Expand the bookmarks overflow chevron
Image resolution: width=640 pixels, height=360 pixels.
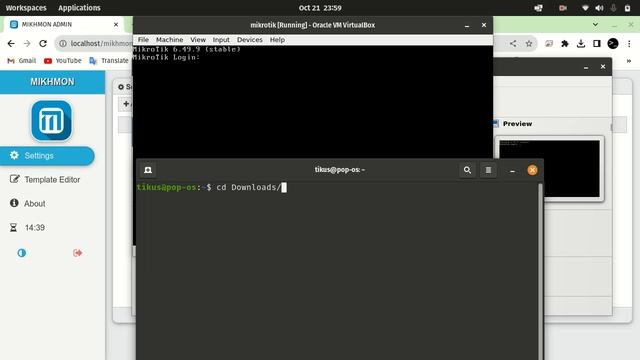(629, 61)
